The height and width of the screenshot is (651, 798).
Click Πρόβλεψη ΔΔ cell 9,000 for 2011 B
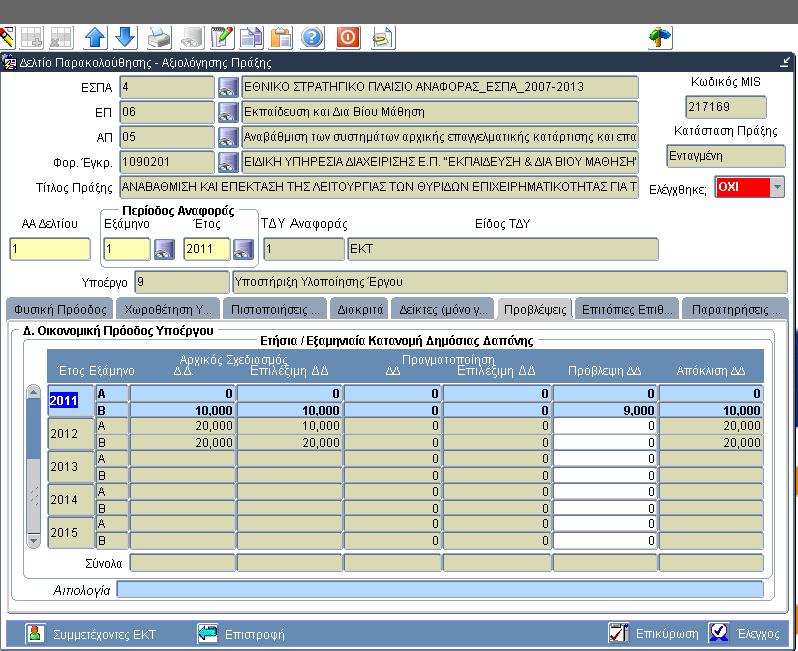coord(605,410)
